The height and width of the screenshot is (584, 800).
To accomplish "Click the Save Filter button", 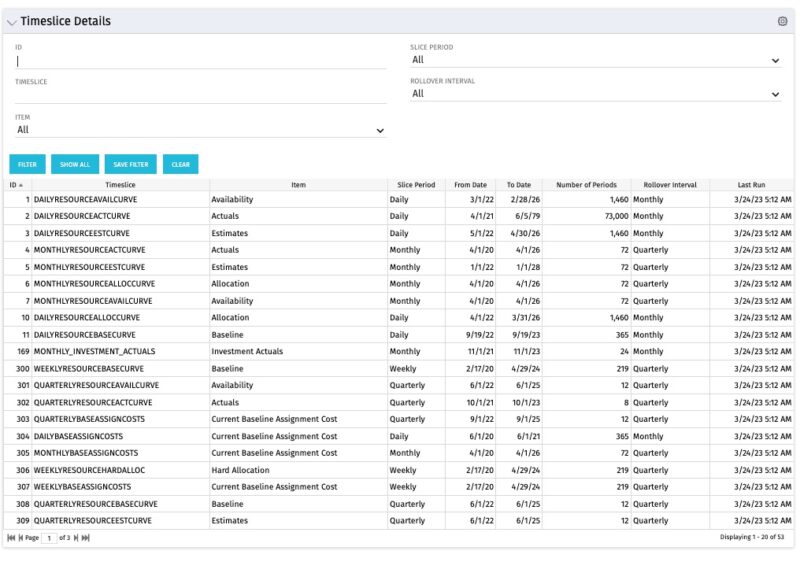I will 131,164.
